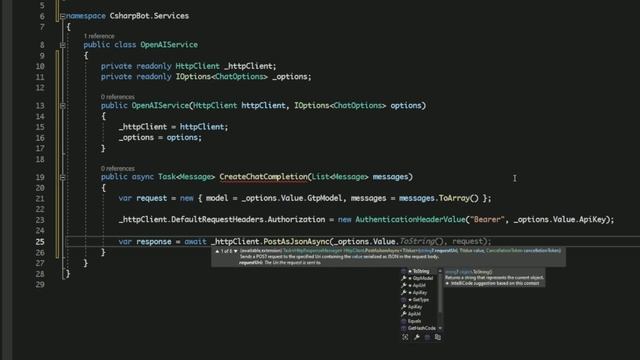Viewport: 640px width, 360px height.
Task: Pick starred ApiUrl suggestion in IntelliSense
Action: tap(418, 285)
